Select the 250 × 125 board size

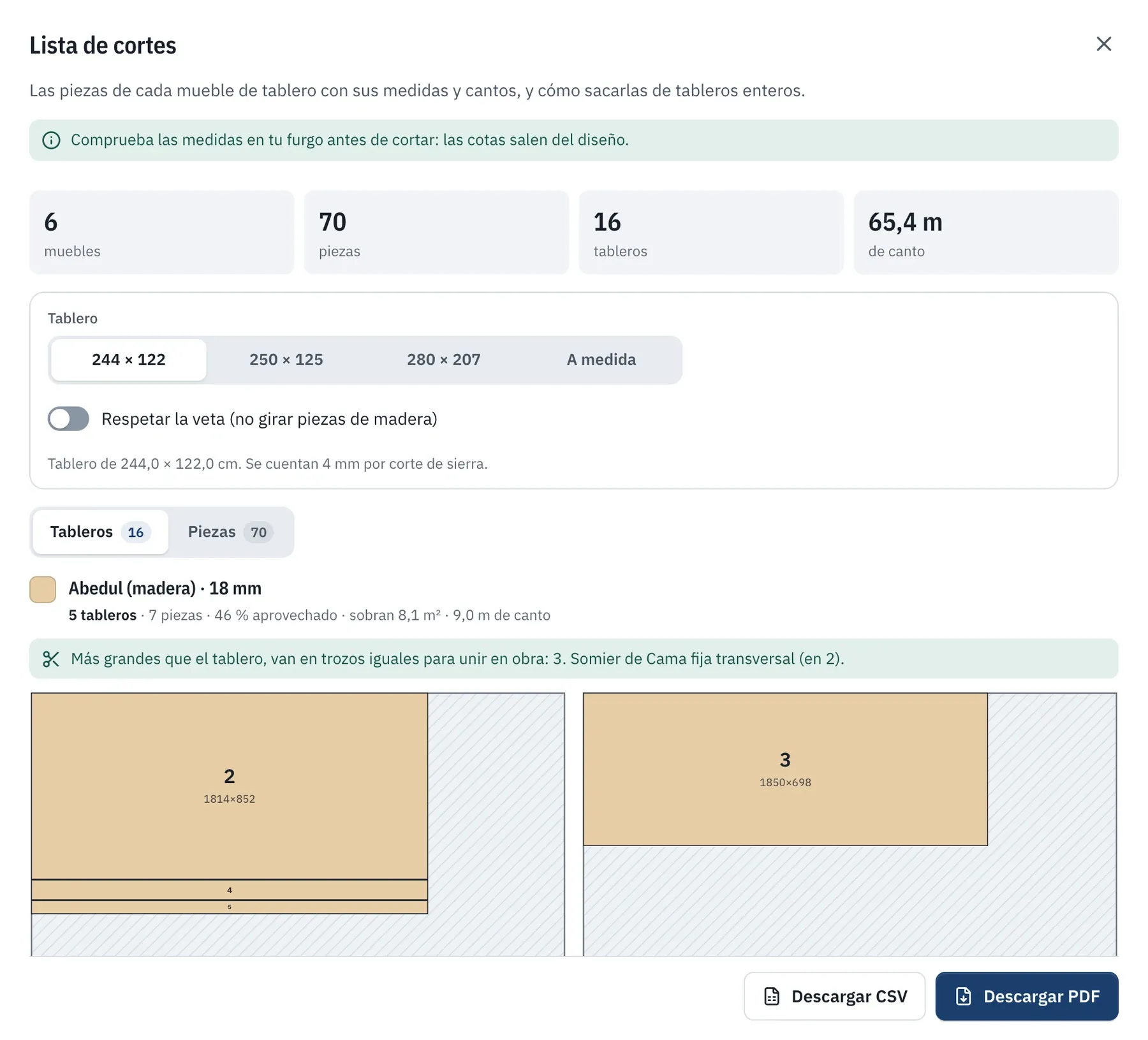[286, 360]
